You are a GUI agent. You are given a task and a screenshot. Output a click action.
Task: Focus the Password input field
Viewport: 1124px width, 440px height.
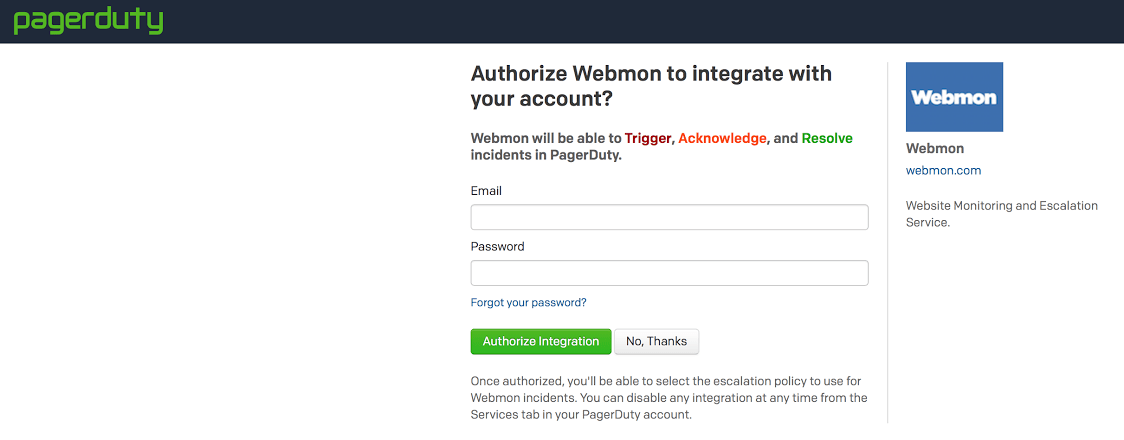(669, 273)
